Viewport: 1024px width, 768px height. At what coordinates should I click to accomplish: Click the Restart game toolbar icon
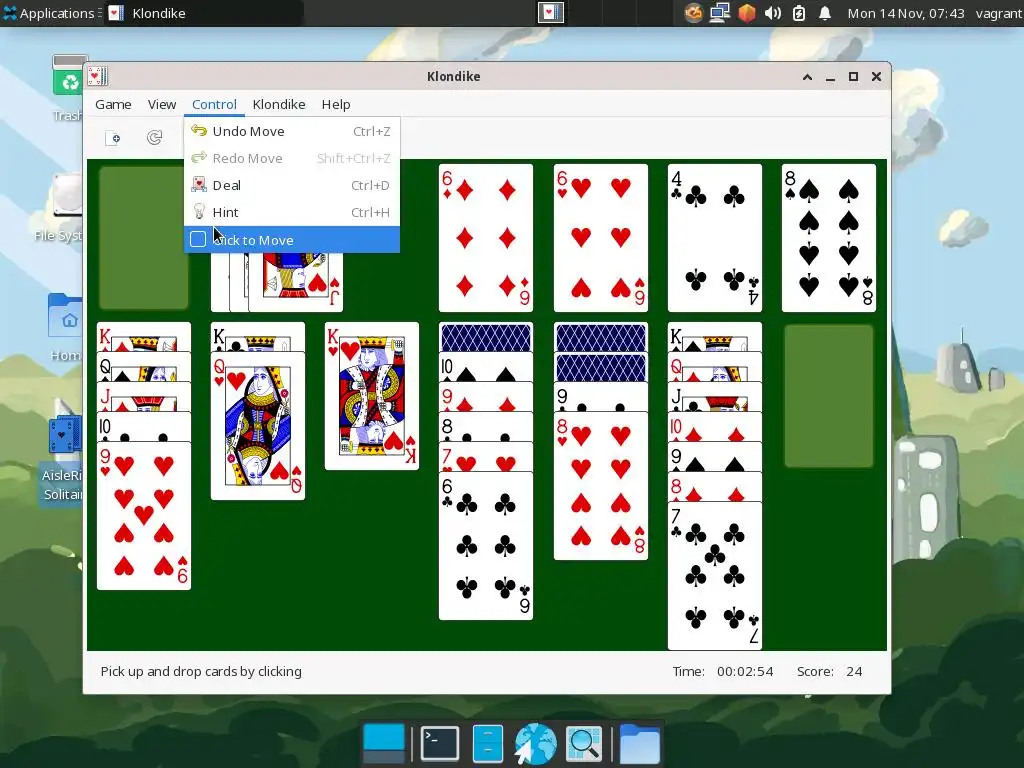(x=154, y=138)
